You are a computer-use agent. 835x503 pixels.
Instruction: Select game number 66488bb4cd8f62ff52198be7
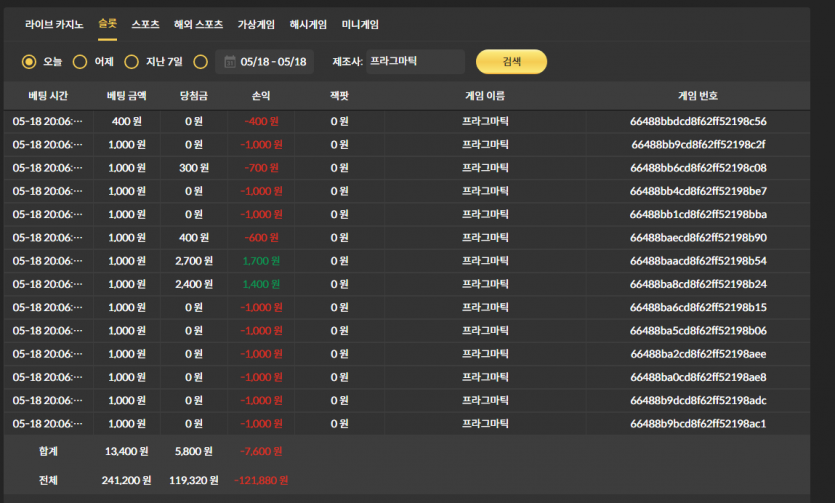[698, 191]
